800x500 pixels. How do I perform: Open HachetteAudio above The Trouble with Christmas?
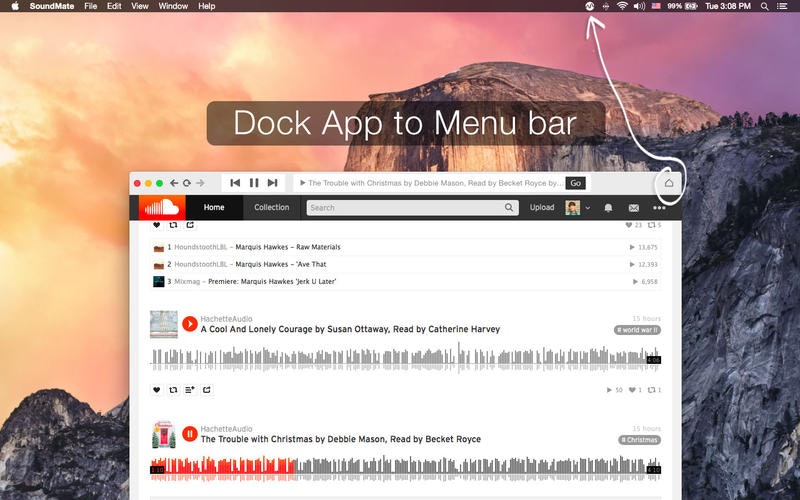226,429
